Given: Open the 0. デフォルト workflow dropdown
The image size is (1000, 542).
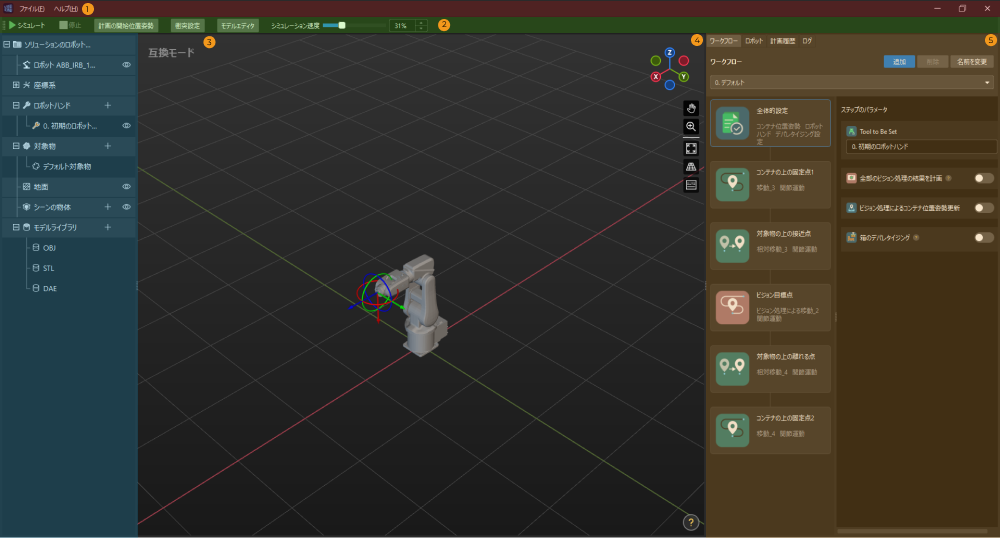Looking at the screenshot, I should (x=851, y=83).
